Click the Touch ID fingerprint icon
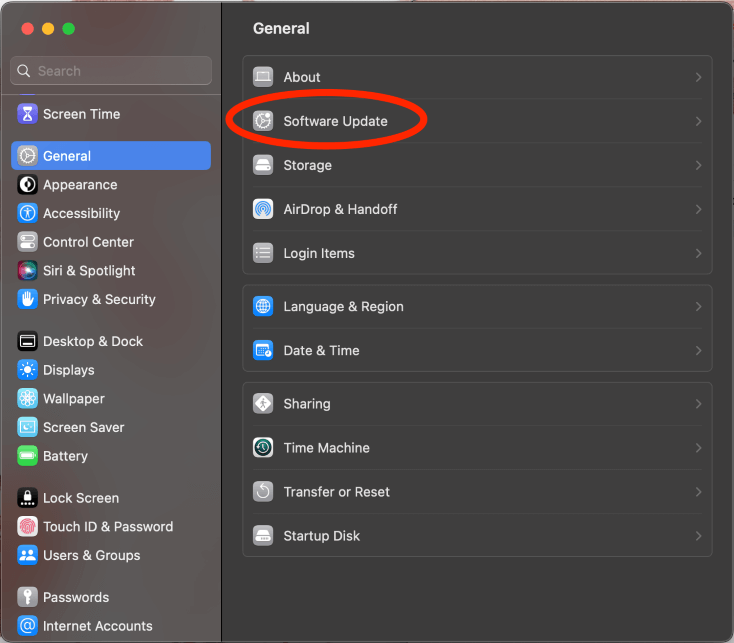This screenshot has height=643, width=734. 27,527
